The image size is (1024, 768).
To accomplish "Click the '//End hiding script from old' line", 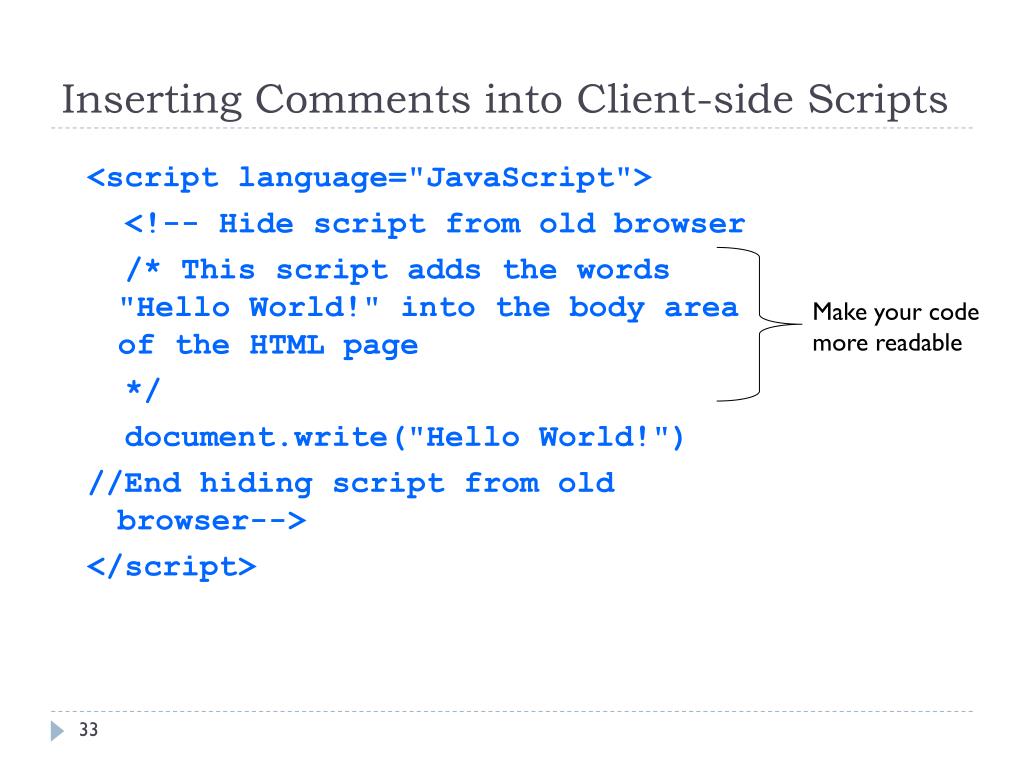I will pos(351,483).
